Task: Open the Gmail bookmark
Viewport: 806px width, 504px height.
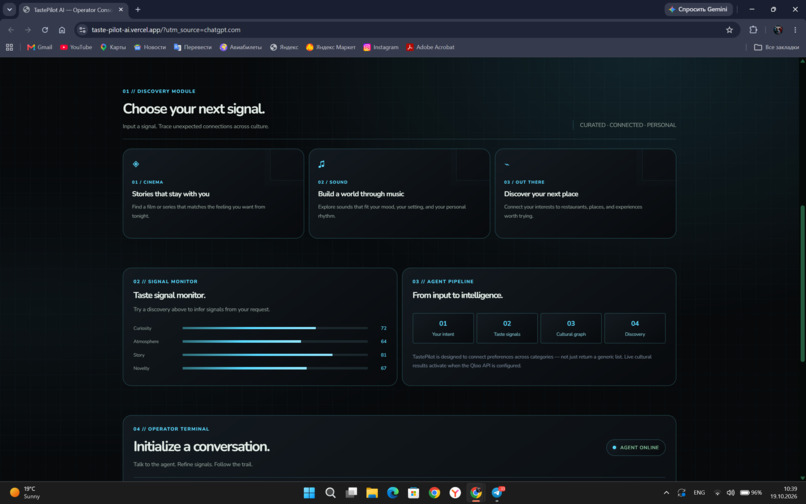Action: click(x=39, y=47)
